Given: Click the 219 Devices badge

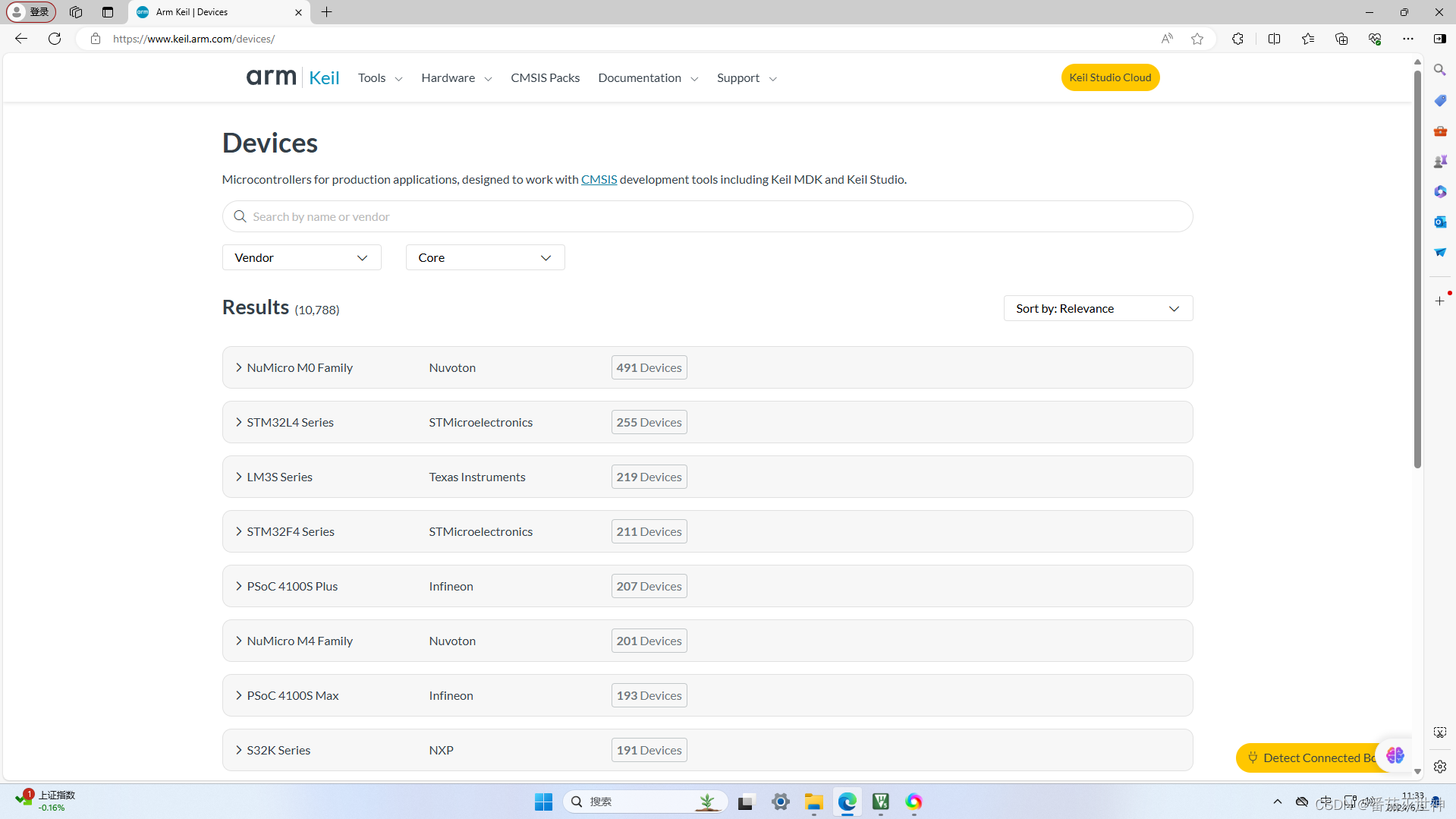Looking at the screenshot, I should click(x=649, y=477).
